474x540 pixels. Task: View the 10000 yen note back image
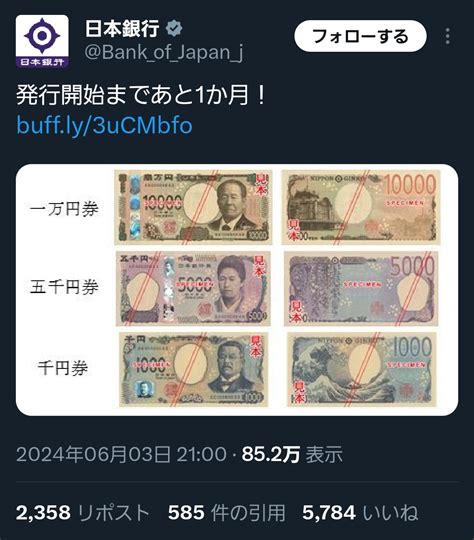click(x=361, y=207)
